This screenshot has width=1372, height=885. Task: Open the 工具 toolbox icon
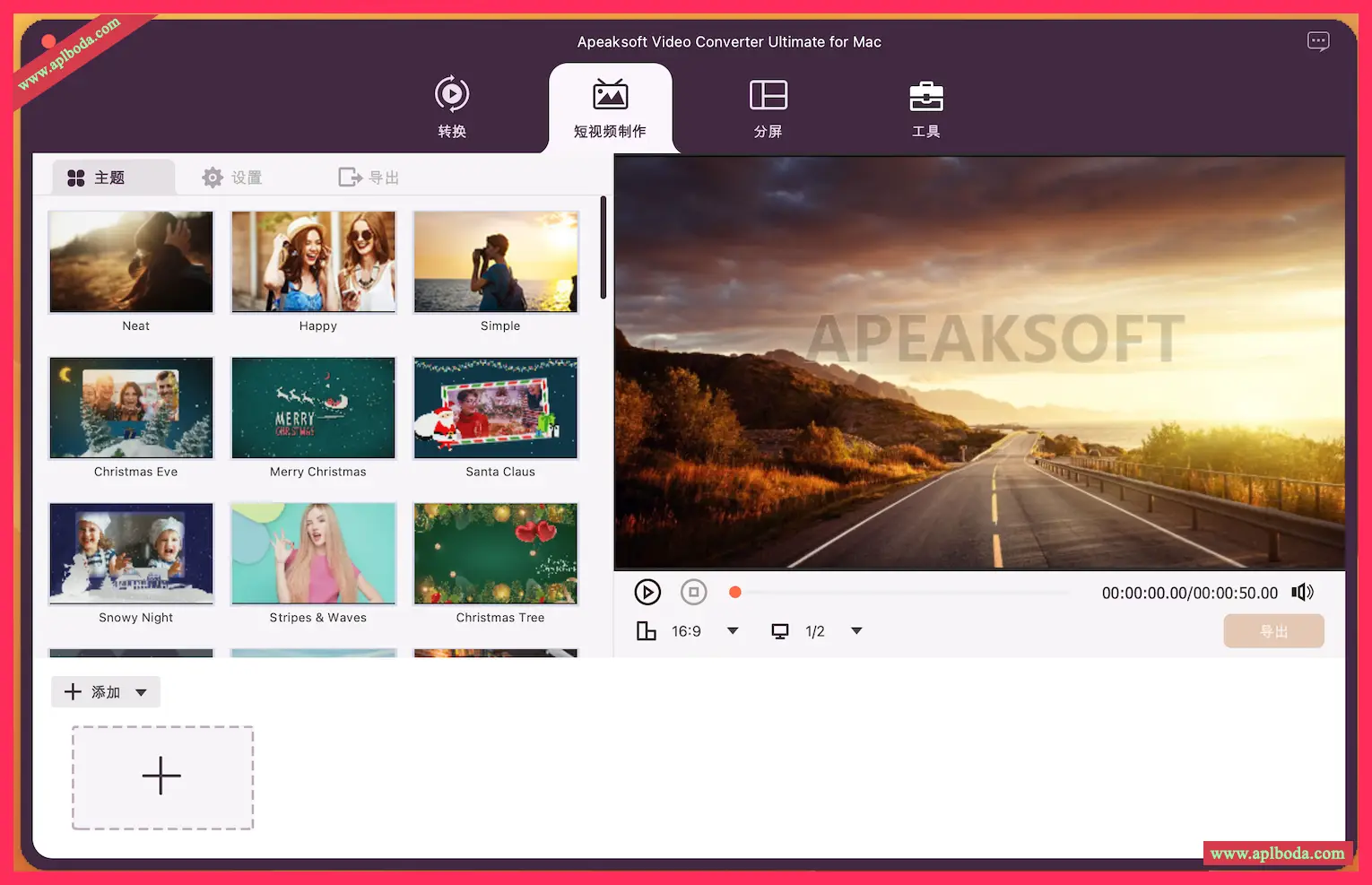[925, 96]
